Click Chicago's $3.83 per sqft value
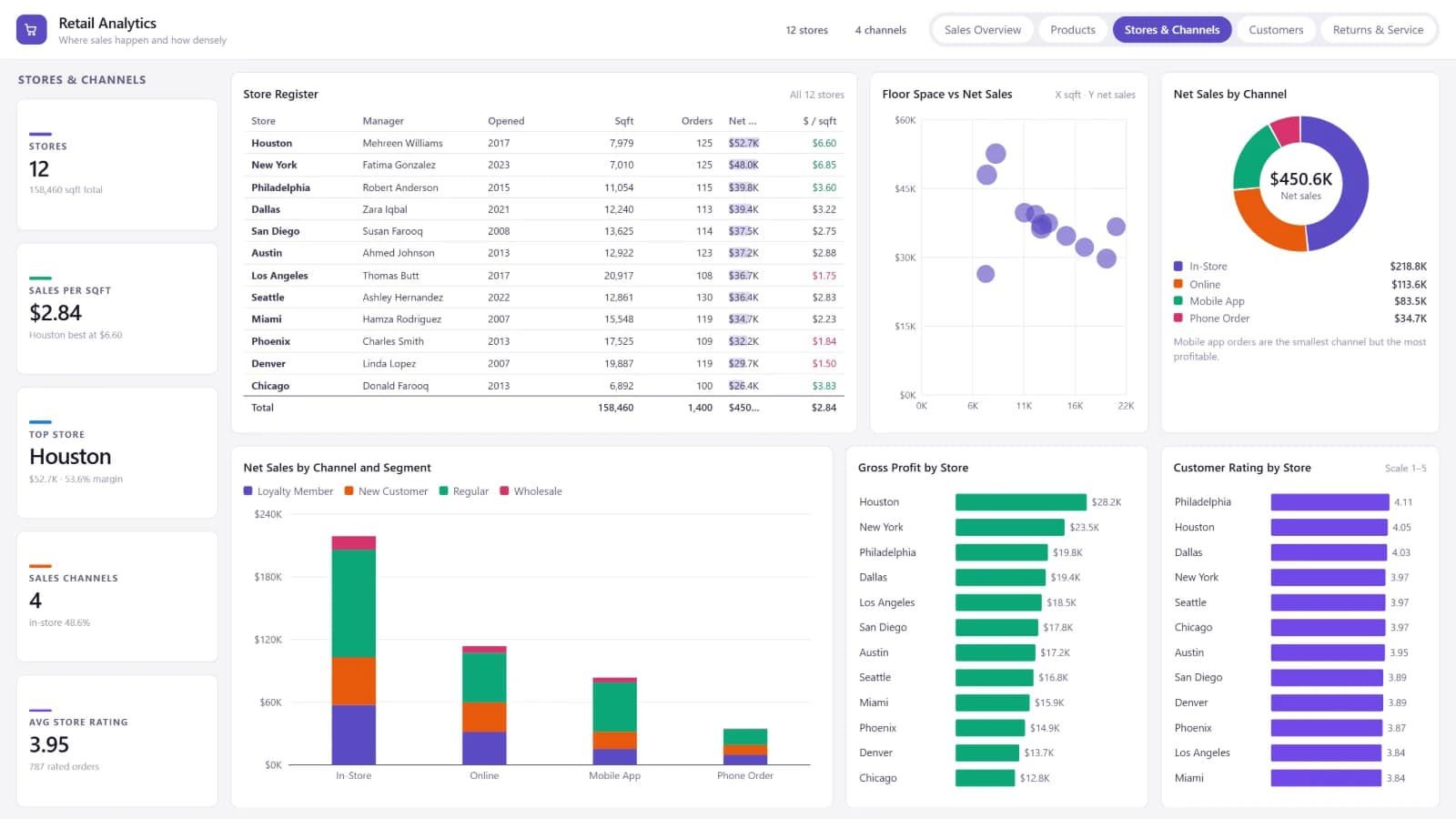 (824, 386)
